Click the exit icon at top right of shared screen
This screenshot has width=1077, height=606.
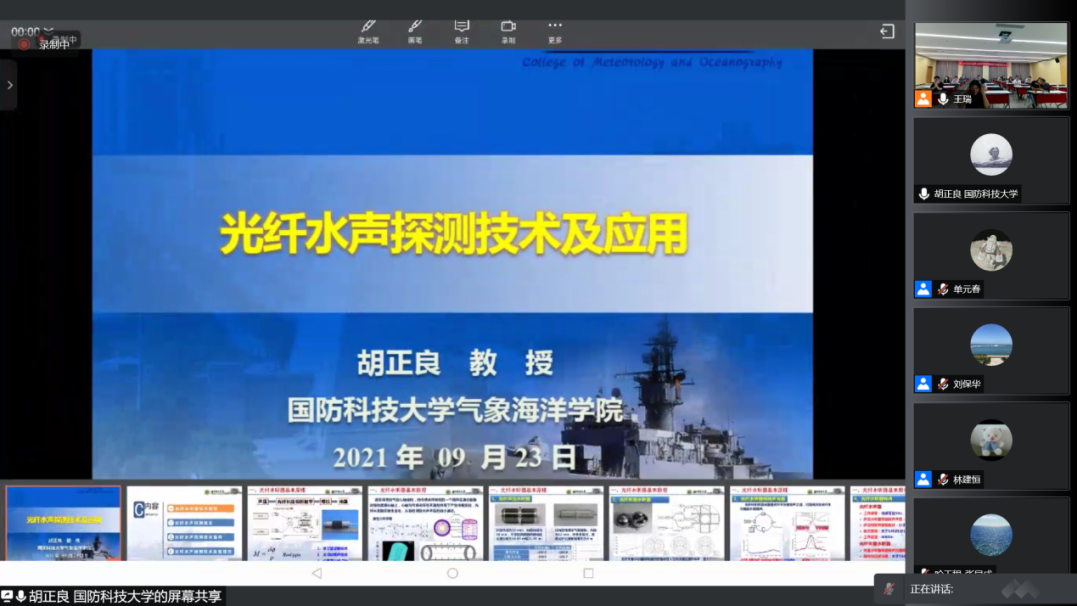(x=887, y=32)
